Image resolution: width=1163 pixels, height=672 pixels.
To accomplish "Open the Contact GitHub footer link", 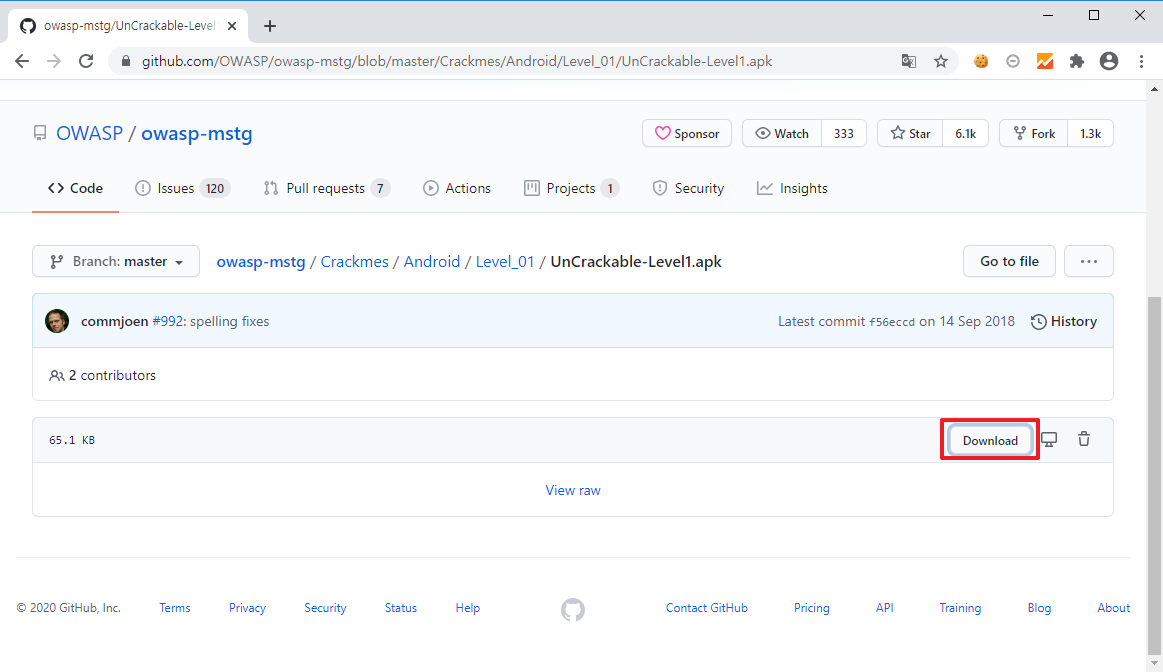I will pyautogui.click(x=707, y=608).
